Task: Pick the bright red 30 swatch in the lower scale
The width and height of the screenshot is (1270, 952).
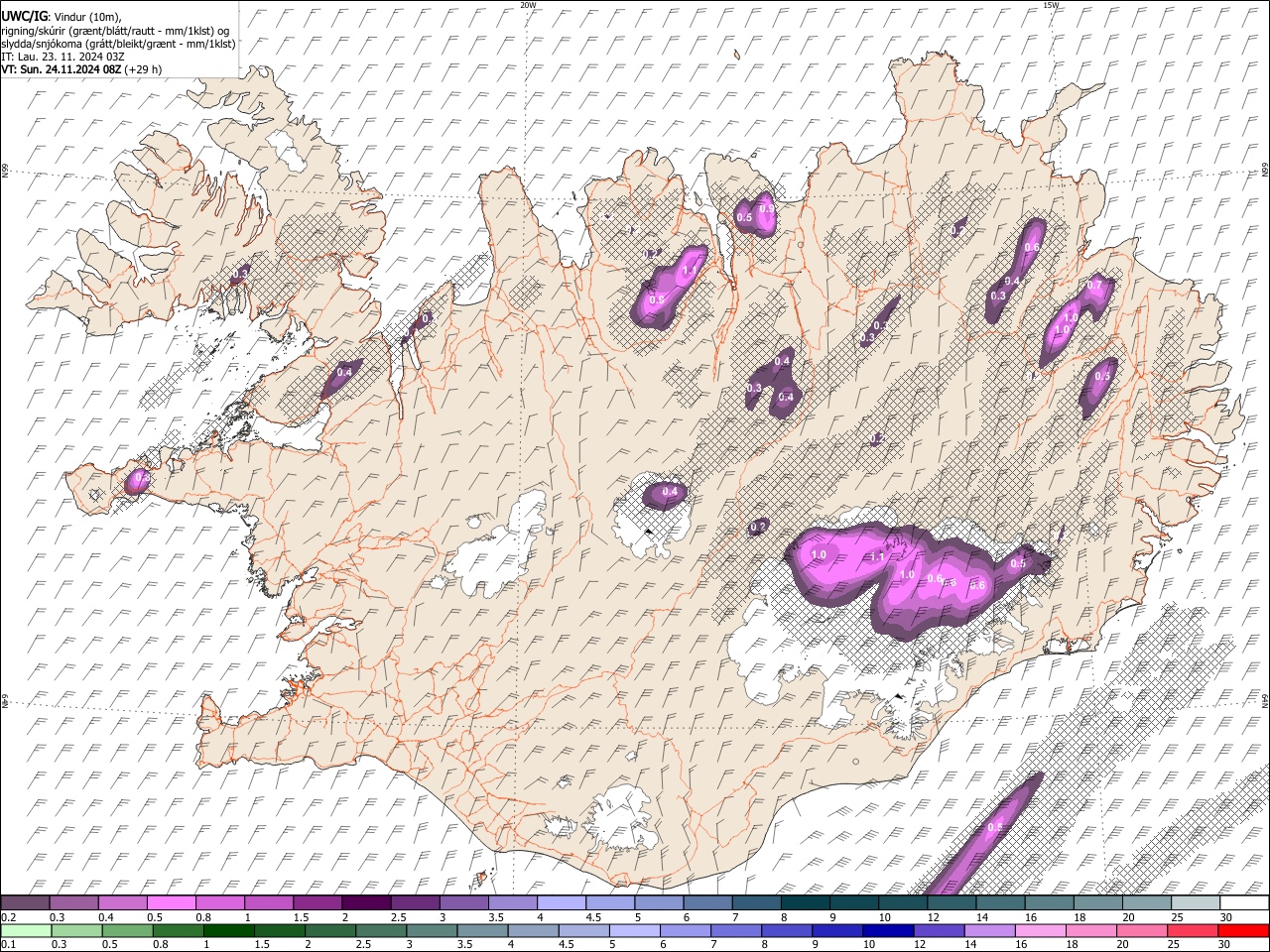Action: [x=1244, y=931]
